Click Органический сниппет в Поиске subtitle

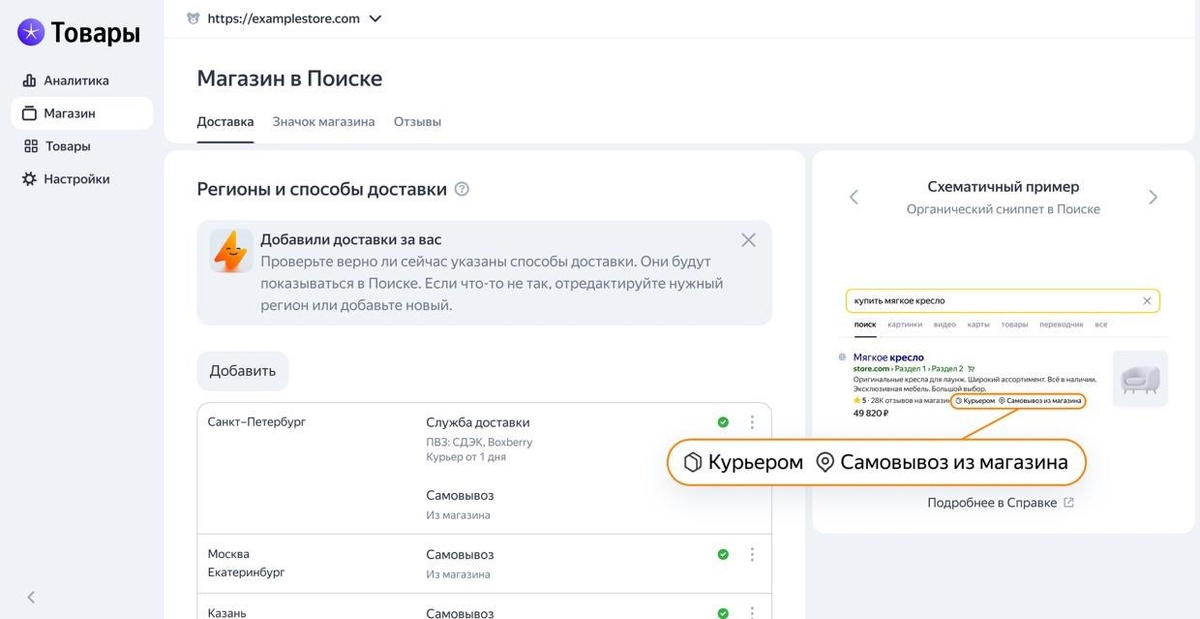[1003, 209]
